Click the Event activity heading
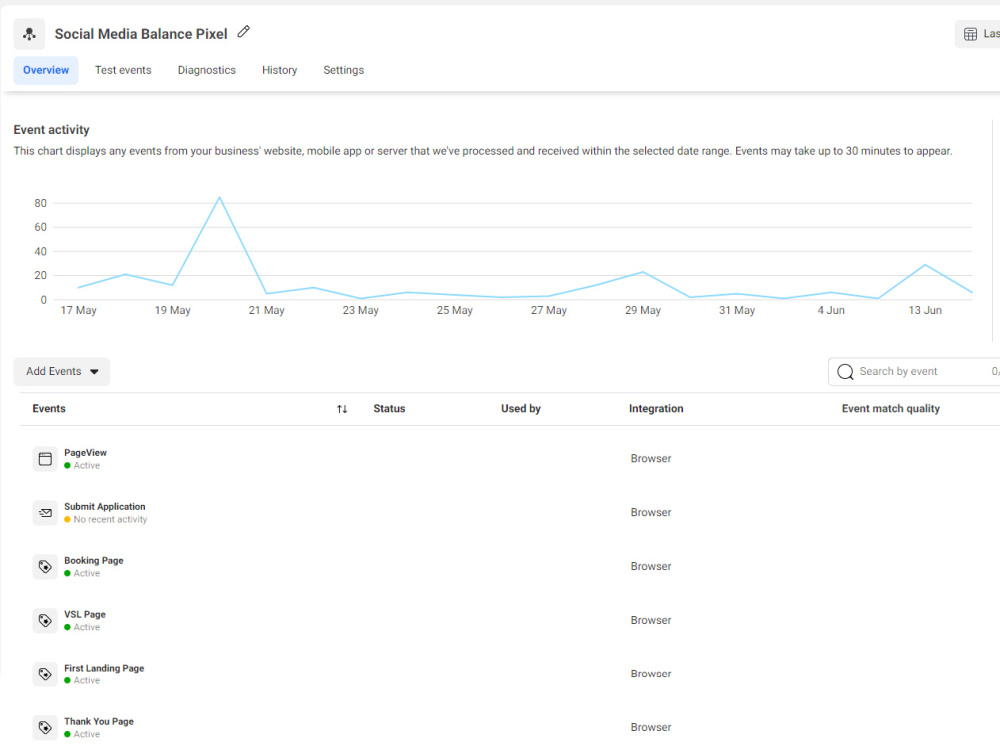The image size is (1000, 750). pyautogui.click(x=51, y=130)
